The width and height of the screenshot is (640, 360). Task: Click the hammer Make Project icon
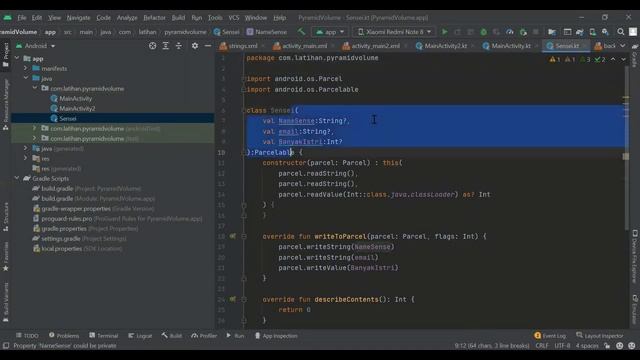point(301,31)
